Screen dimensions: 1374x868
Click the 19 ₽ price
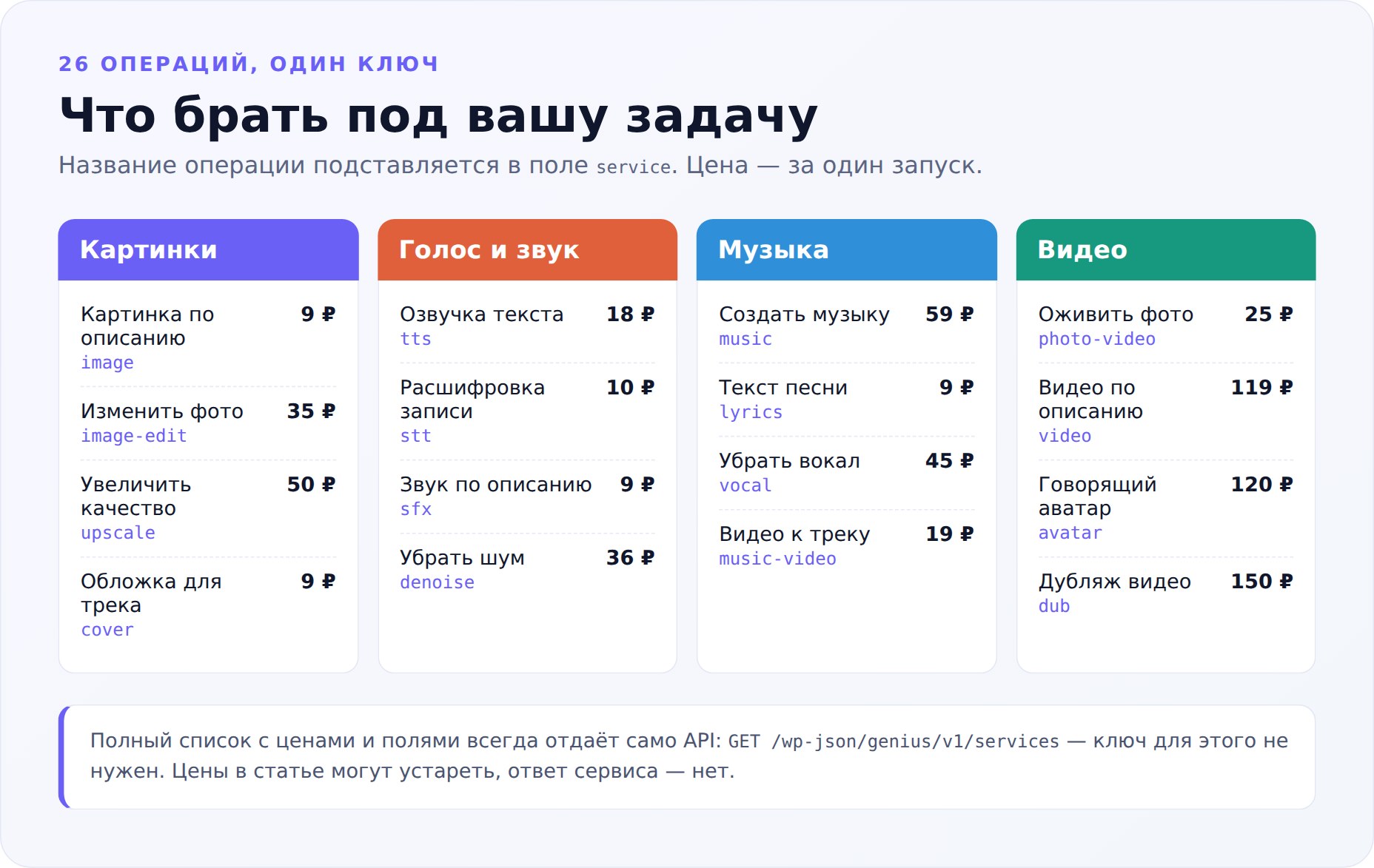(950, 534)
